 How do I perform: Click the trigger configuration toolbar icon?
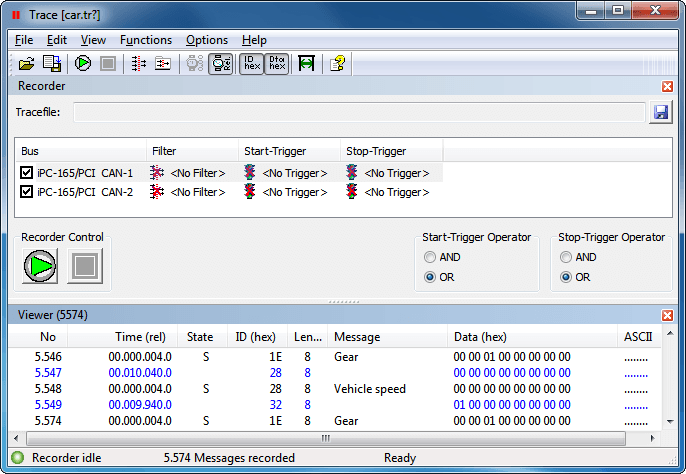pyautogui.click(x=163, y=64)
